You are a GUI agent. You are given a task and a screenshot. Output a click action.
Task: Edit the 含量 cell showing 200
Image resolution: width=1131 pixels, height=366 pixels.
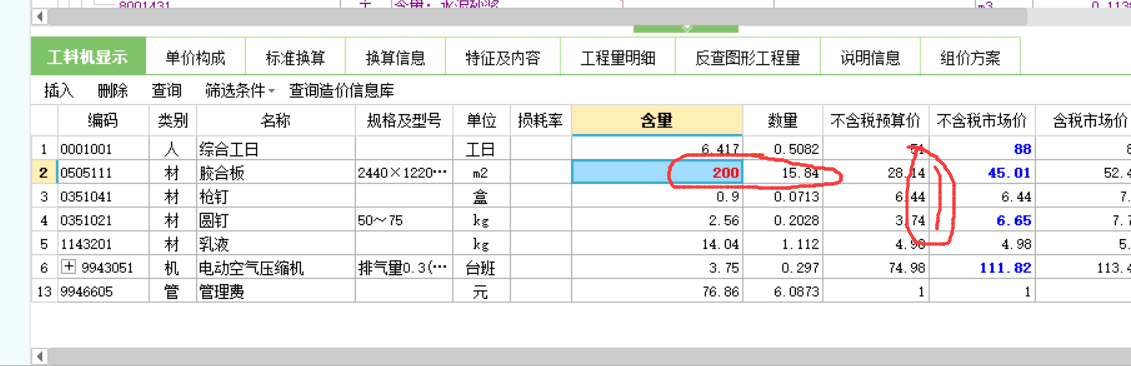tap(657, 173)
